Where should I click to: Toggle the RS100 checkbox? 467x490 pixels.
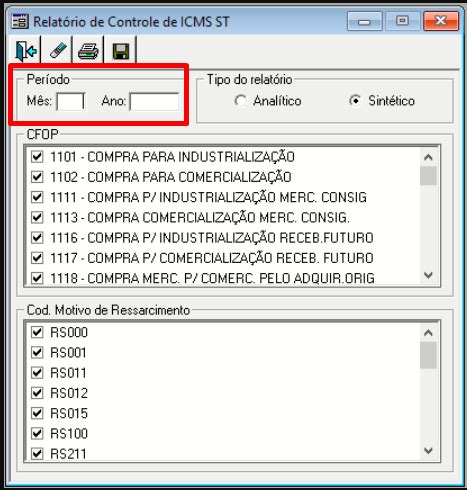pos(37,434)
